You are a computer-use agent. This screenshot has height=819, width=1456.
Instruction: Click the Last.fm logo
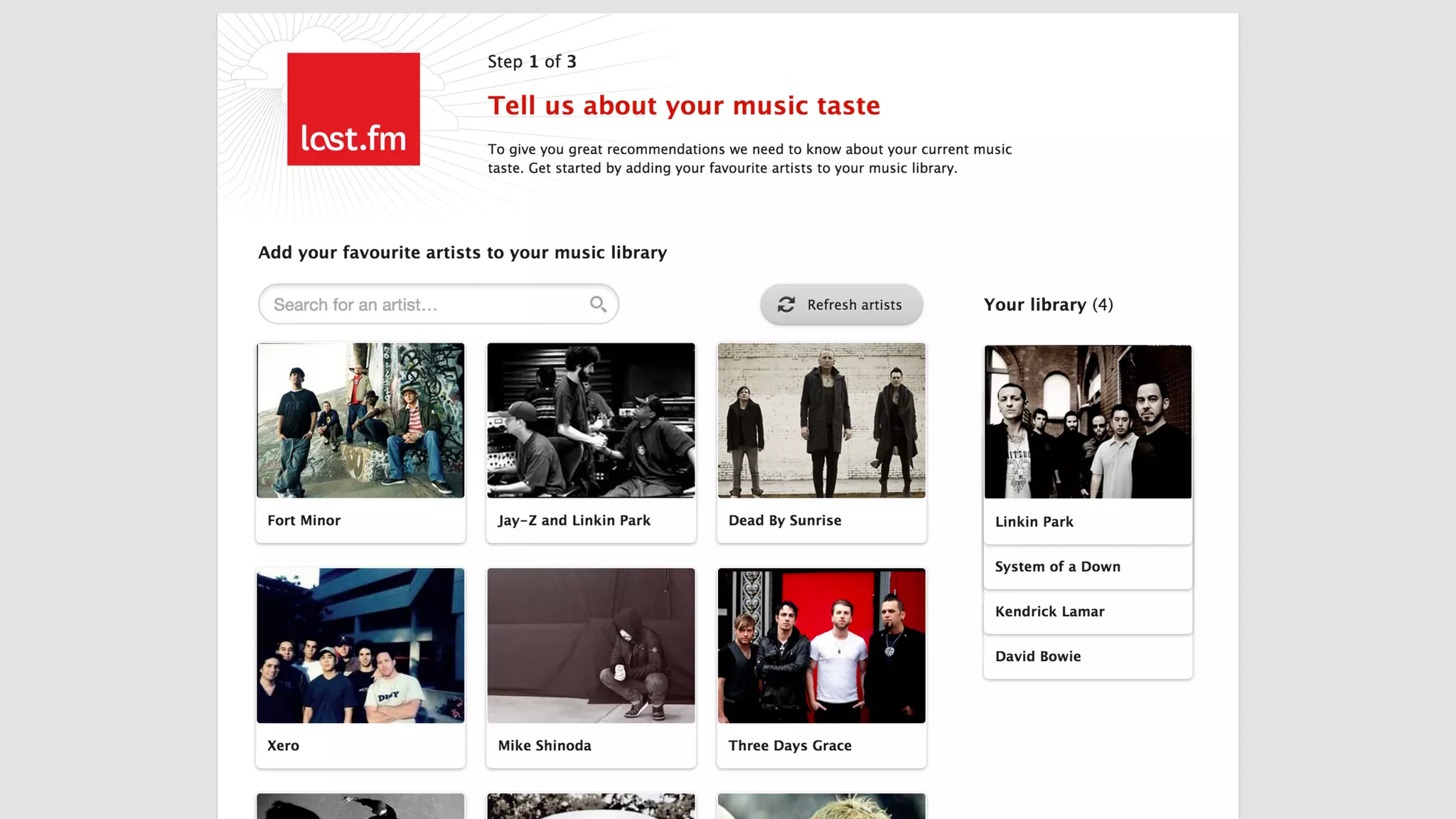click(x=353, y=109)
